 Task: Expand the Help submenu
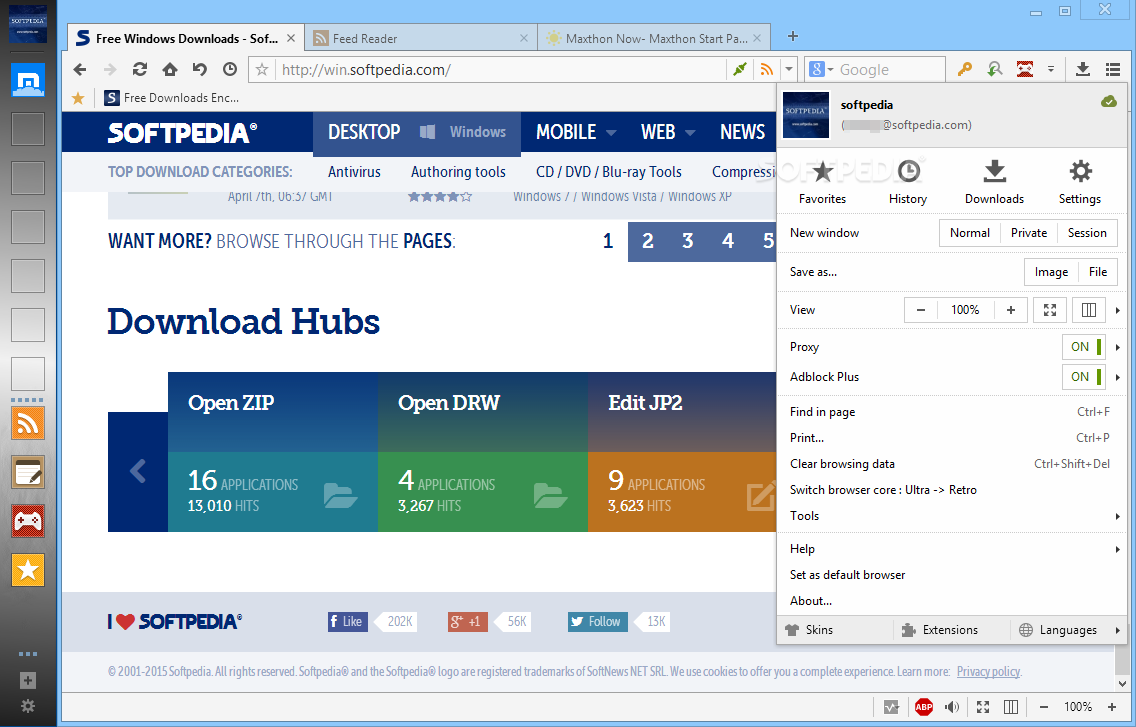pos(952,549)
